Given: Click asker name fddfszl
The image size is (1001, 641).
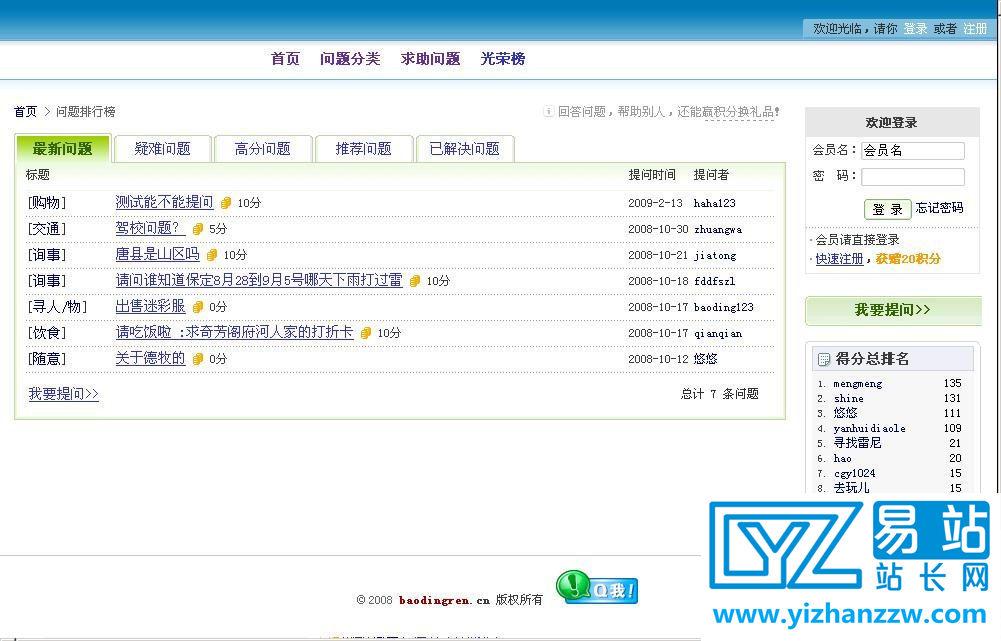Looking at the screenshot, I should click(714, 281).
